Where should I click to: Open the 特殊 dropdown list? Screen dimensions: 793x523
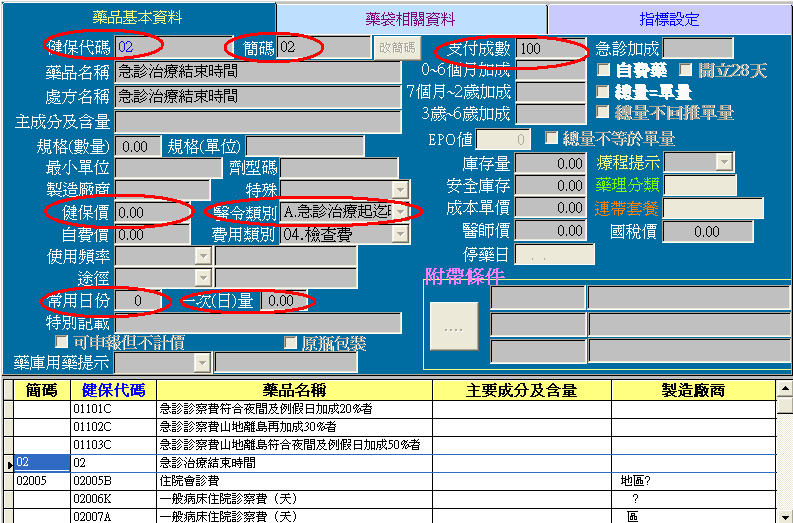pyautogui.click(x=400, y=190)
